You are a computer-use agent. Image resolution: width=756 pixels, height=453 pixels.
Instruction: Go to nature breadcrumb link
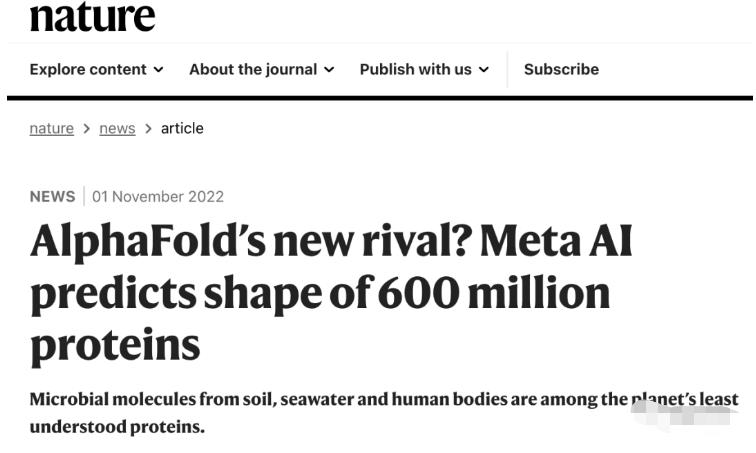click(x=52, y=129)
